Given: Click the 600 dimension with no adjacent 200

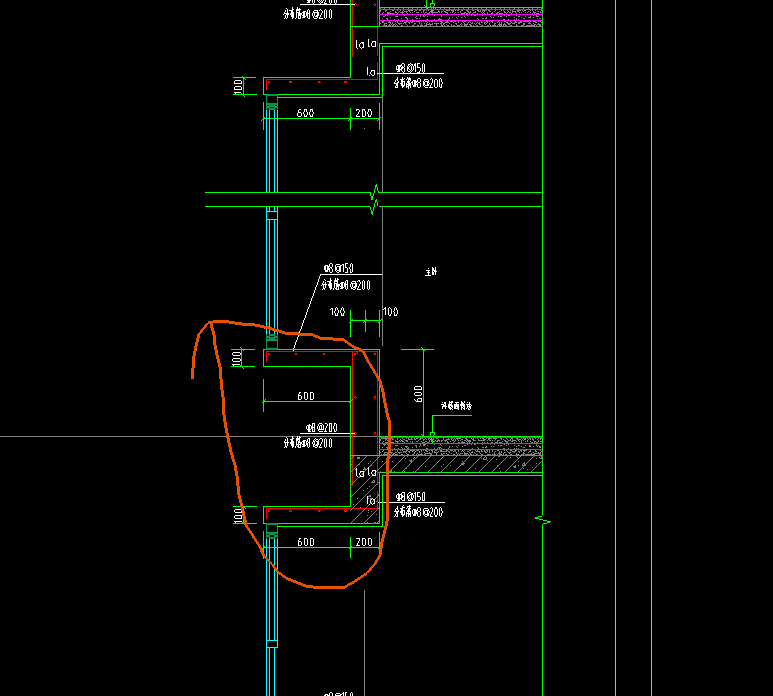Looking at the screenshot, I should tap(306, 396).
